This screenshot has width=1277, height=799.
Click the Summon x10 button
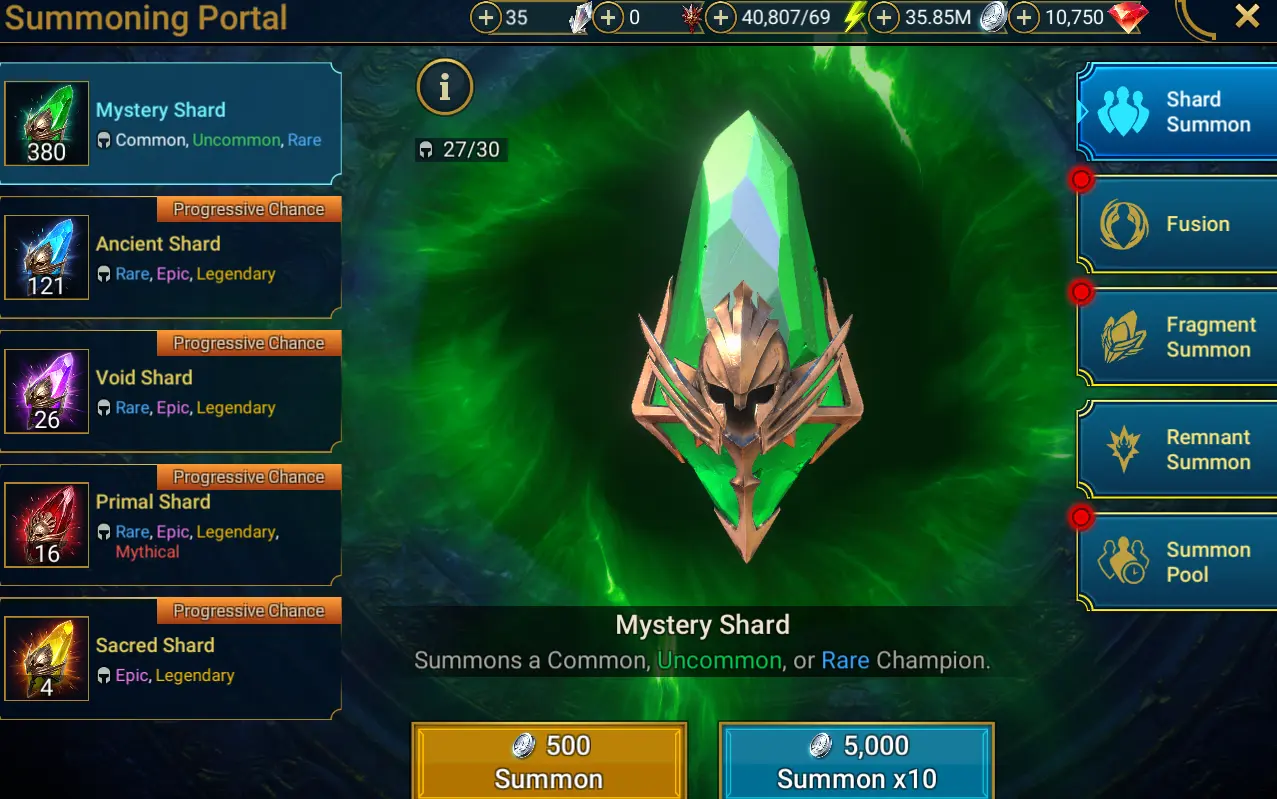pos(857,762)
